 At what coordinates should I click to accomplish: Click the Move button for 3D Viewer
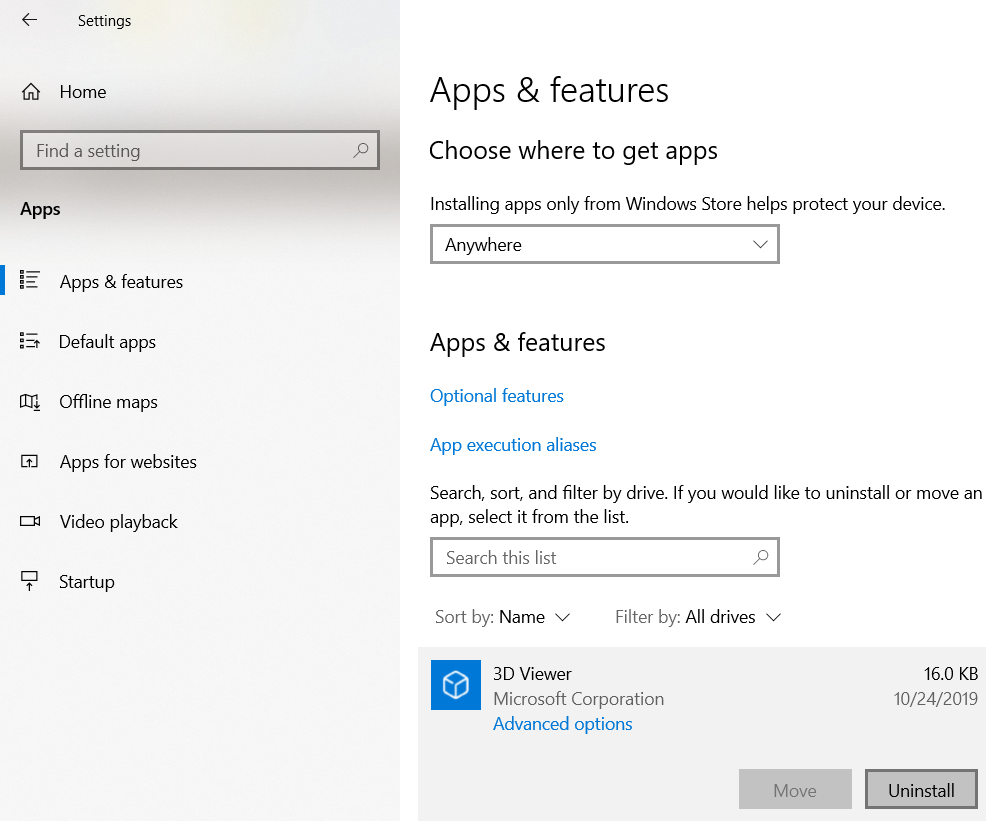pos(795,790)
